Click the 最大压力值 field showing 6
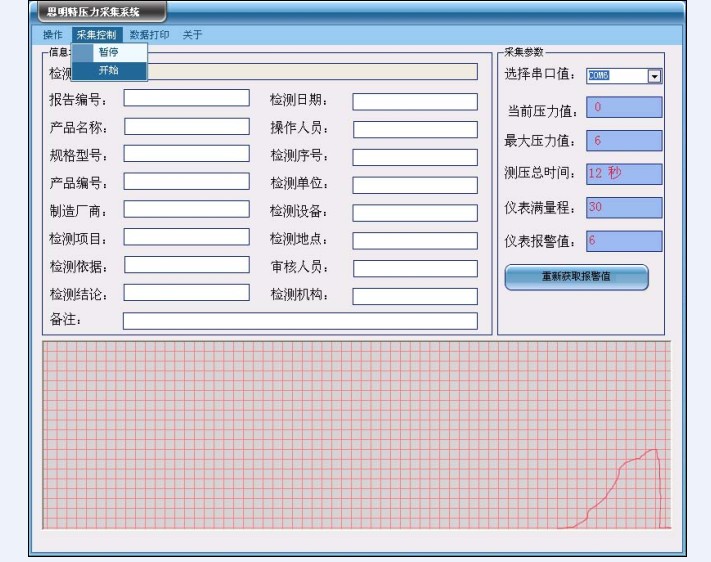 pos(624,141)
